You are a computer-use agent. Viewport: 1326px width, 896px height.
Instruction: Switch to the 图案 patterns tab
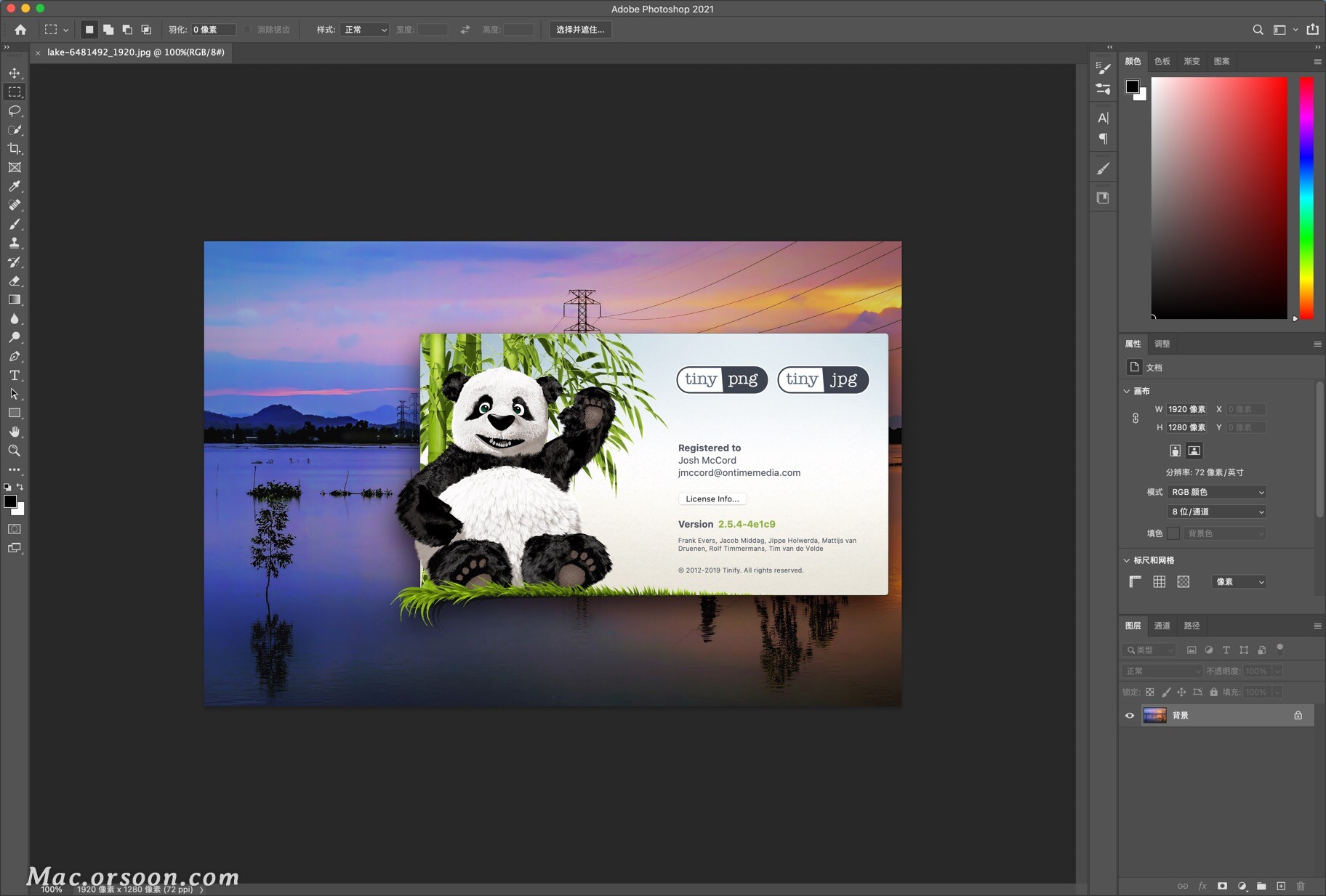1222,61
